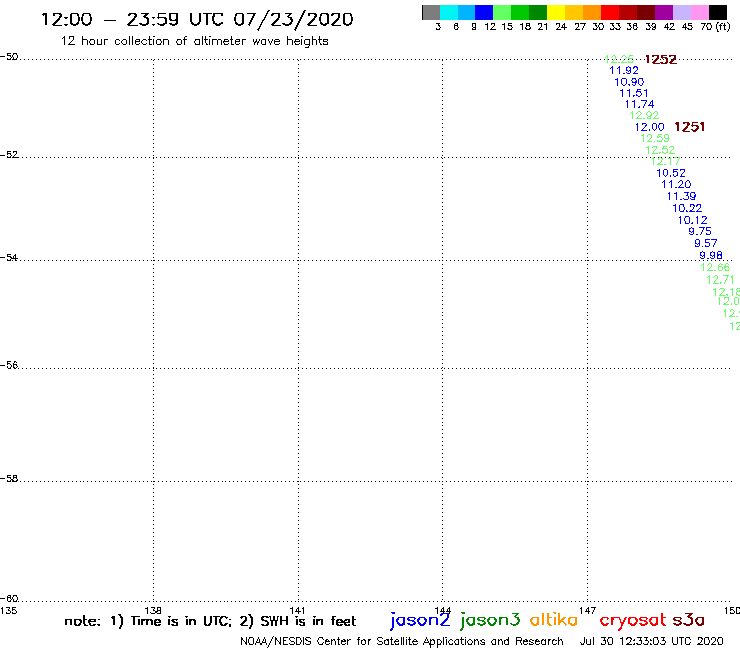Click the blue 12.00 reading
This screenshot has height=650, width=740.
tap(649, 127)
